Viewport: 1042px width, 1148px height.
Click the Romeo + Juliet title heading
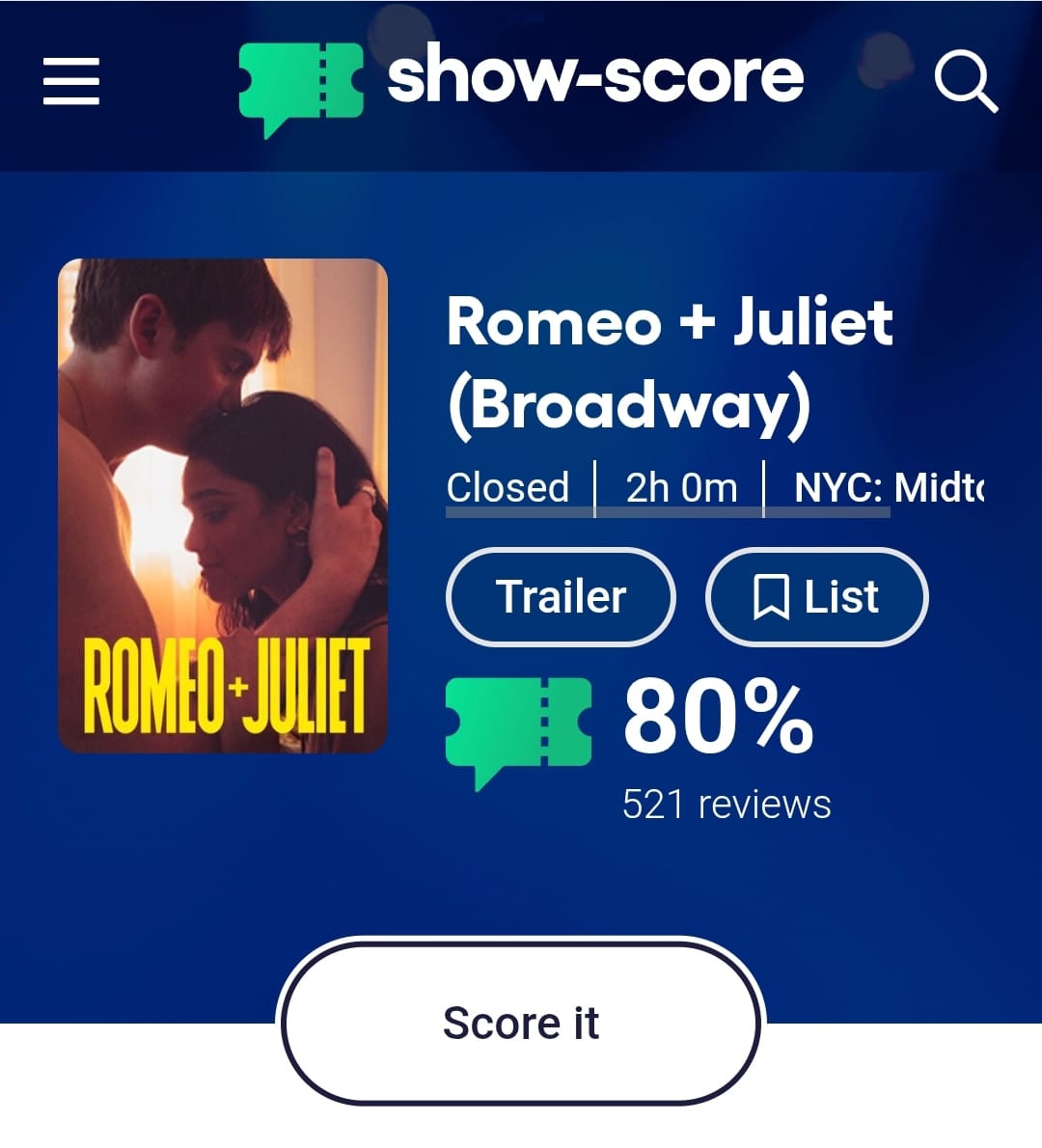(670, 320)
